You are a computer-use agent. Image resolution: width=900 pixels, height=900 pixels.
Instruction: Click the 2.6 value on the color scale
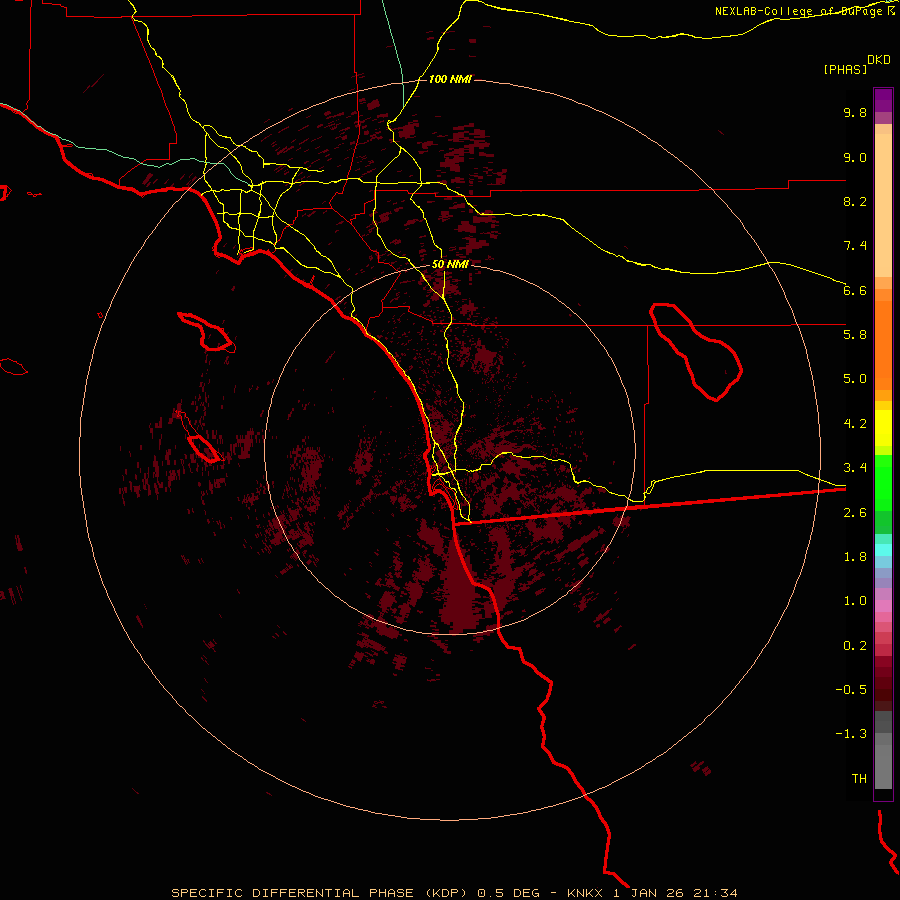coord(855,513)
